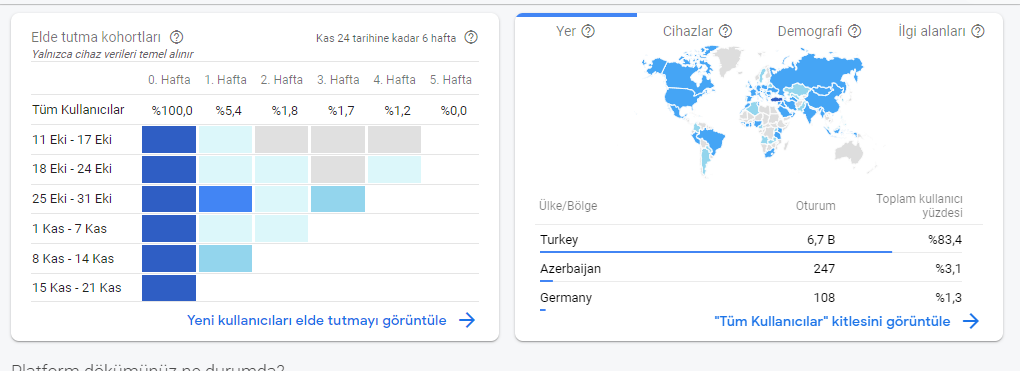
Task: Click help icon beside the Kas 24 date range
Action: [x=471, y=37]
